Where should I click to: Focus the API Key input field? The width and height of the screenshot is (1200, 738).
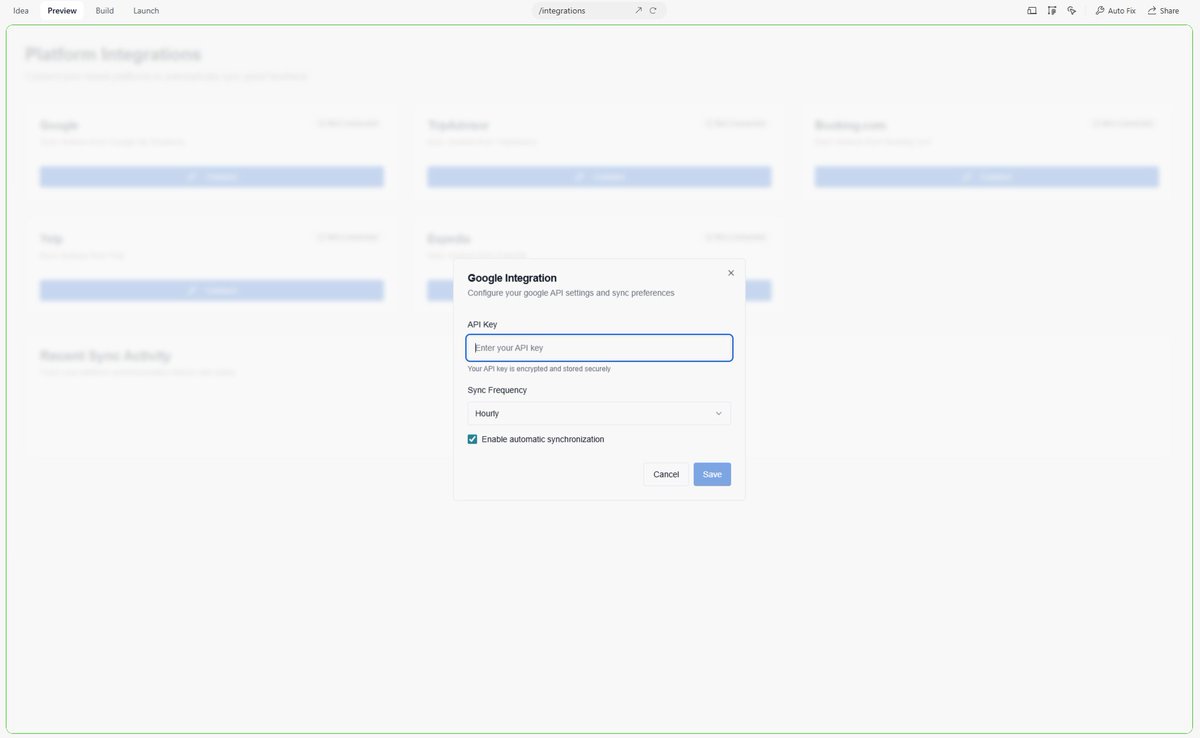click(x=599, y=348)
